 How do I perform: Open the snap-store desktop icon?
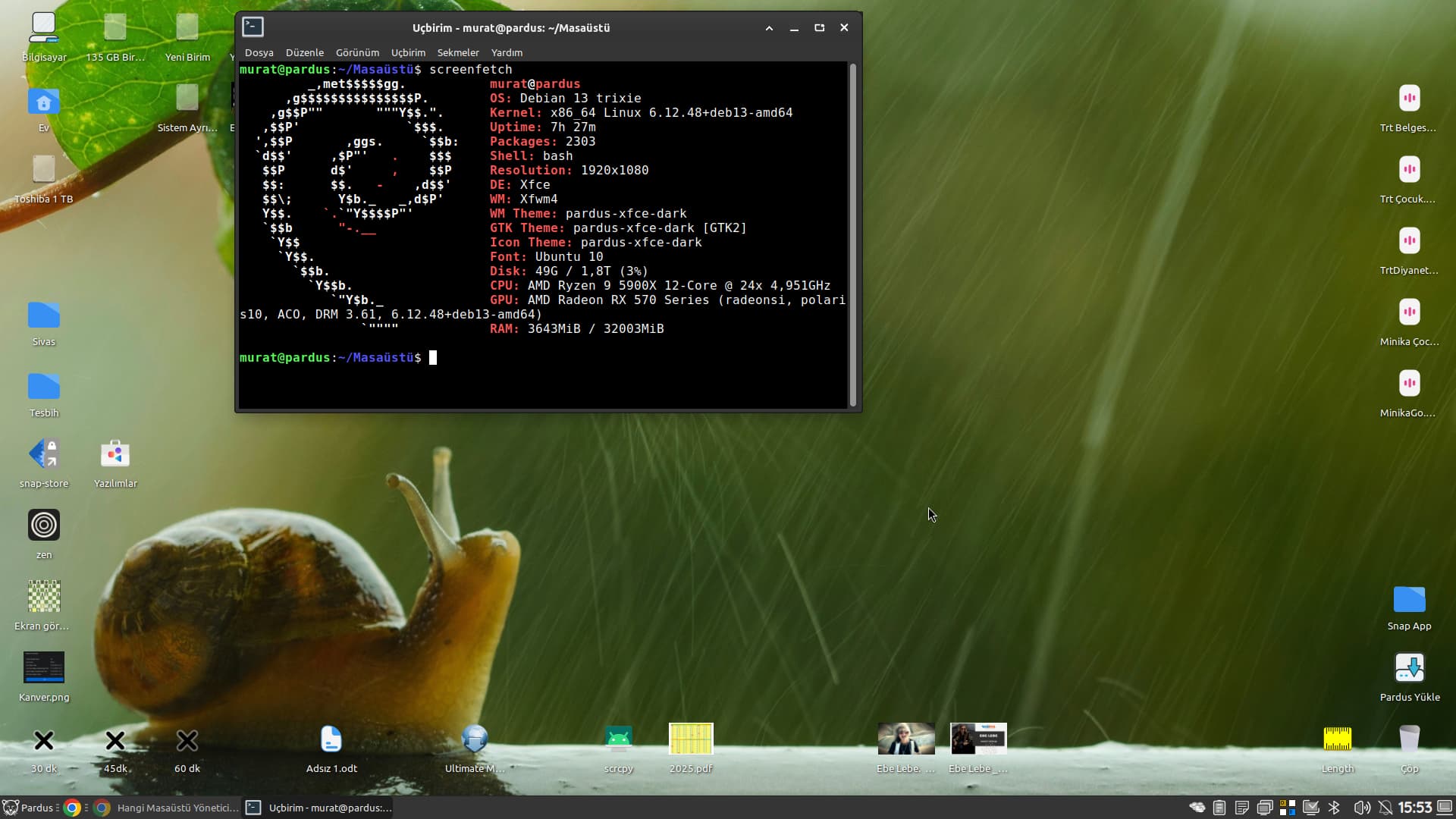click(44, 455)
